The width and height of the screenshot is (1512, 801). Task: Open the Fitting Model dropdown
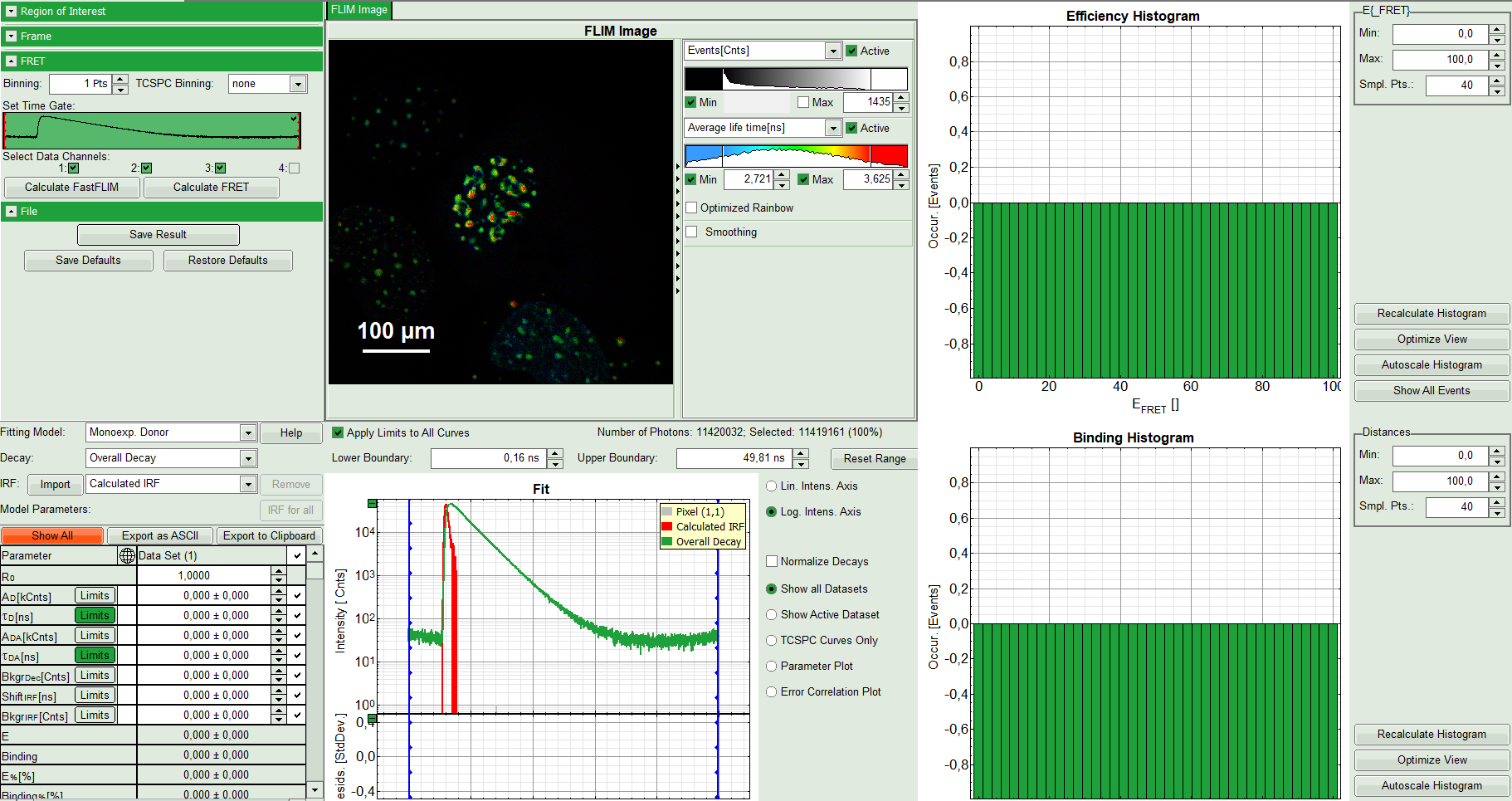tap(247, 432)
